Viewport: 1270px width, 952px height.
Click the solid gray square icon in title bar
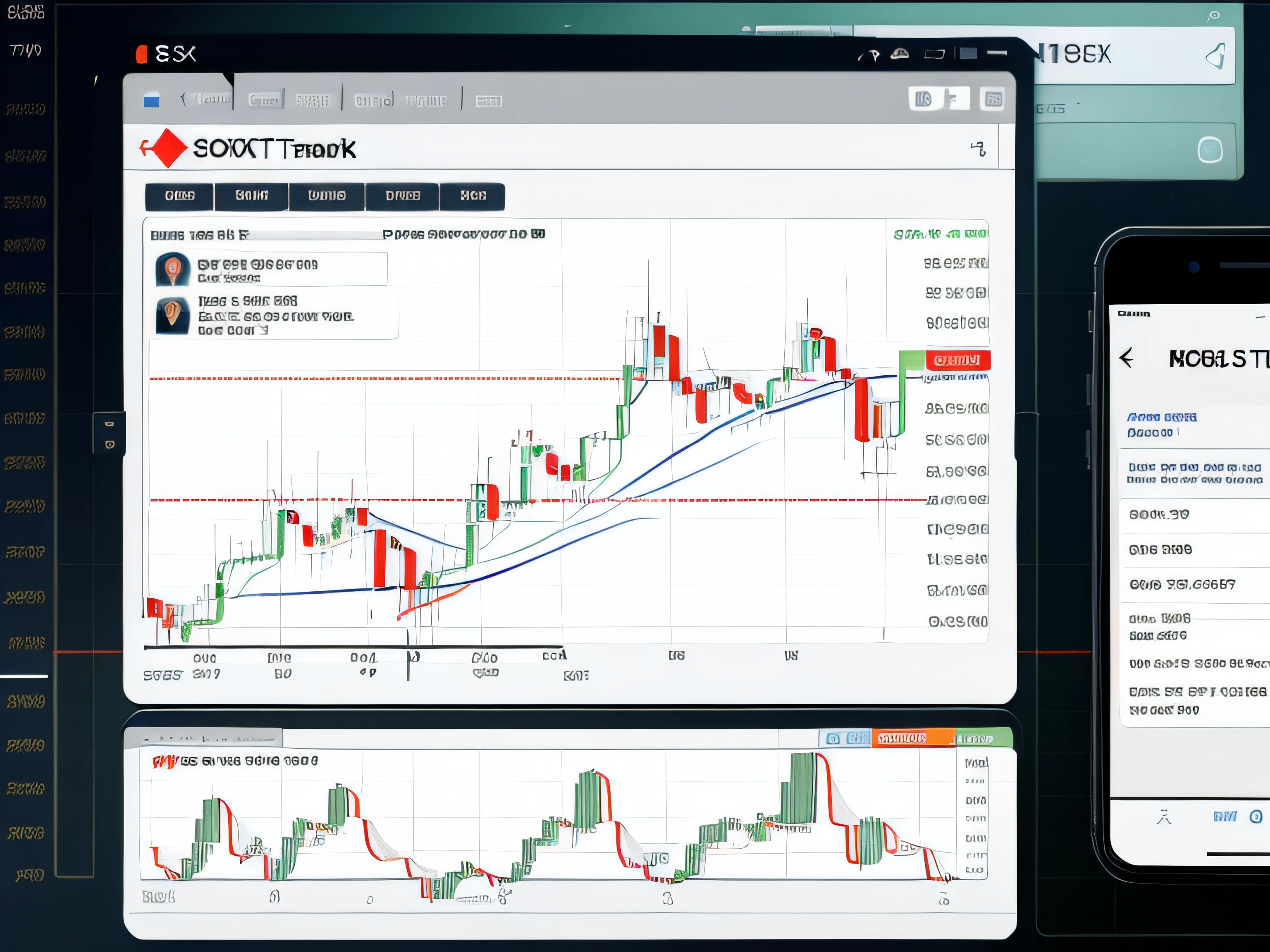[x=969, y=53]
